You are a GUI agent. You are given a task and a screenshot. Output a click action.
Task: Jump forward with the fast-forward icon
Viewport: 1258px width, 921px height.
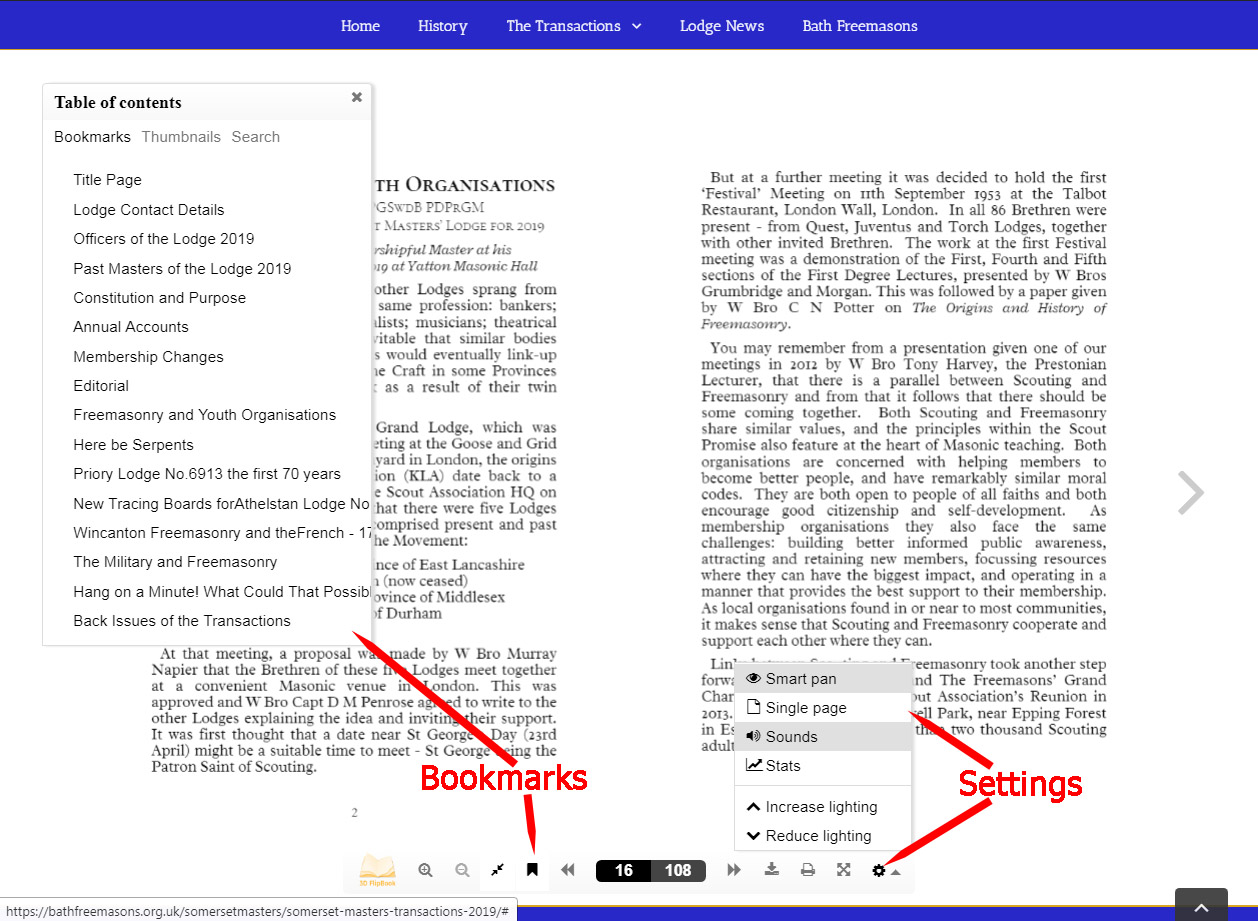734,870
